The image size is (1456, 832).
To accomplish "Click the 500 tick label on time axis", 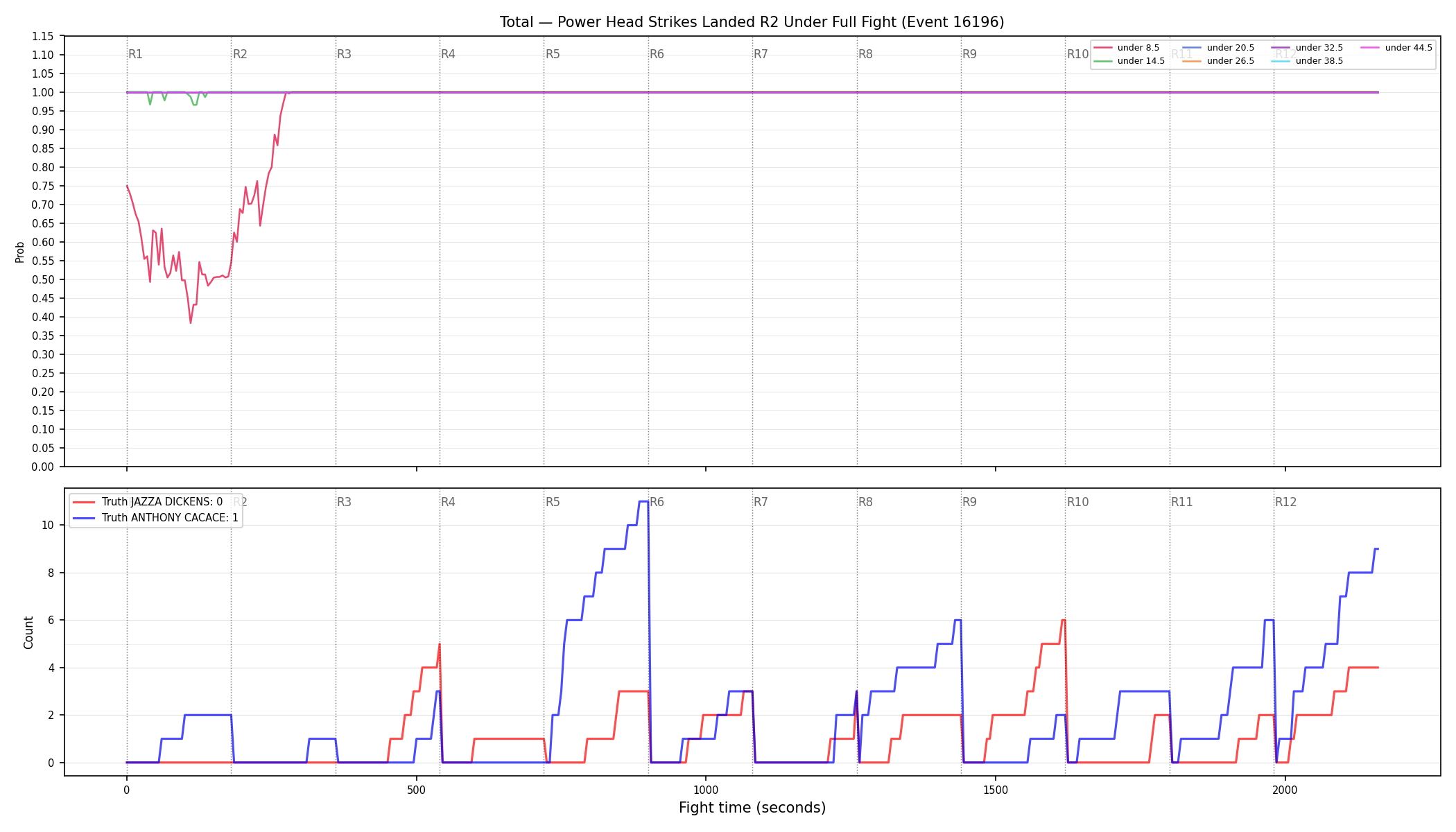I will tap(416, 790).
